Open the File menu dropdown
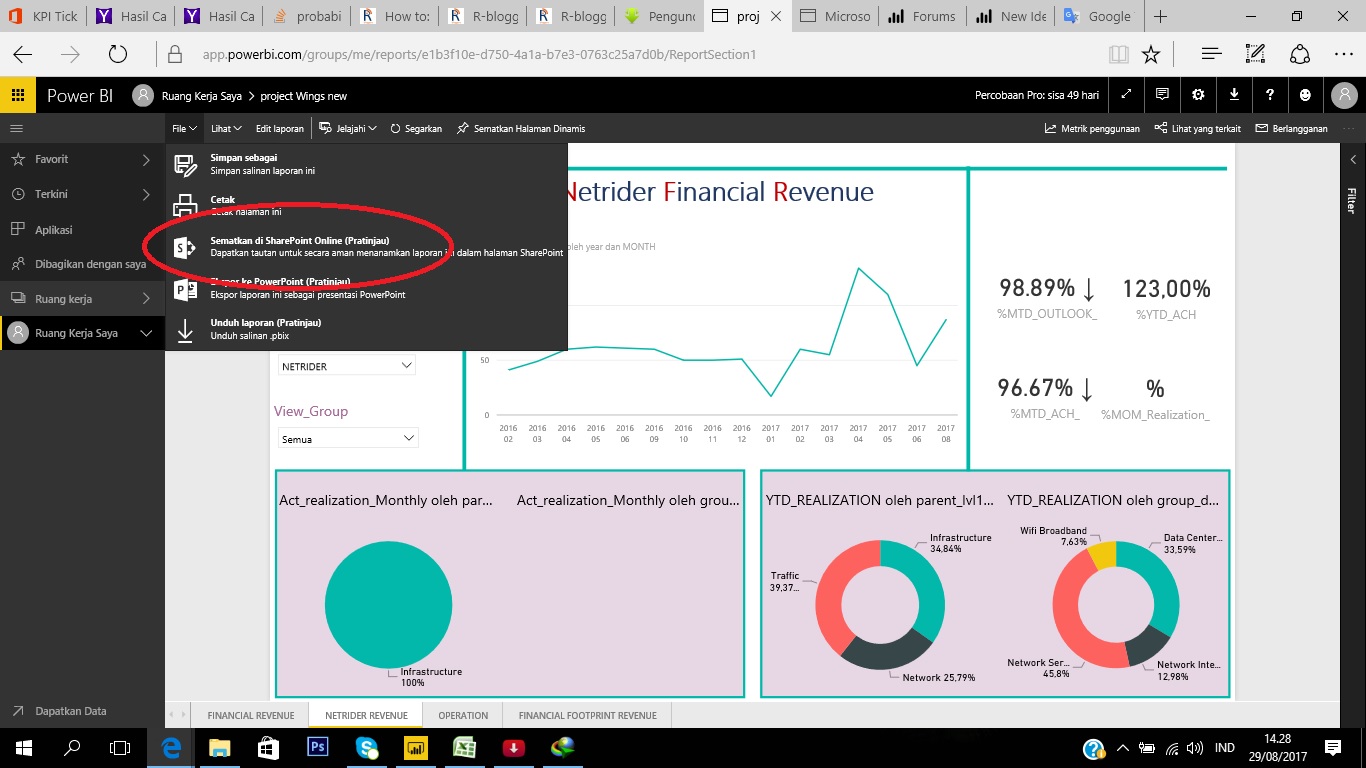This screenshot has width=1366, height=768. 184,128
